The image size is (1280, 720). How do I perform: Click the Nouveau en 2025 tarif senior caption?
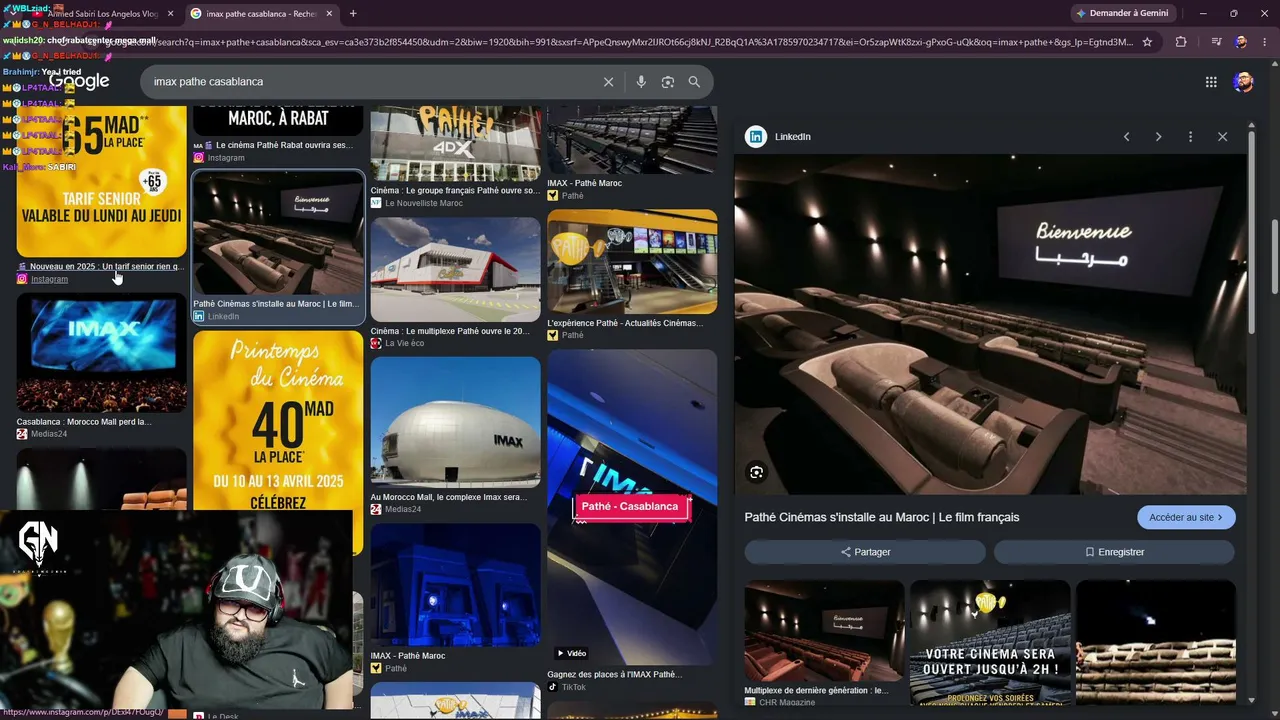107,267
